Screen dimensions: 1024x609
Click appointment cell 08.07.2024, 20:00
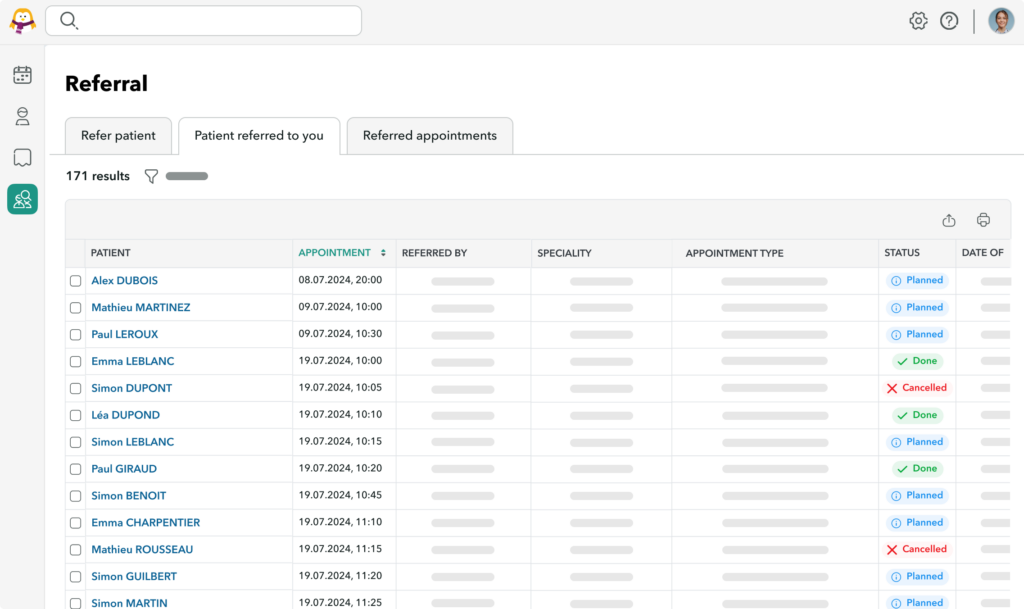click(x=340, y=280)
